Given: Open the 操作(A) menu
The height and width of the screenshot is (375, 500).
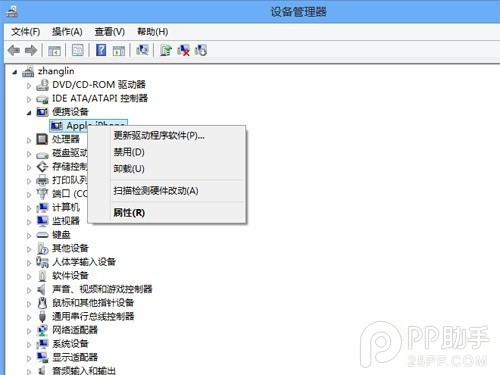Looking at the screenshot, I should pyautogui.click(x=67, y=32).
